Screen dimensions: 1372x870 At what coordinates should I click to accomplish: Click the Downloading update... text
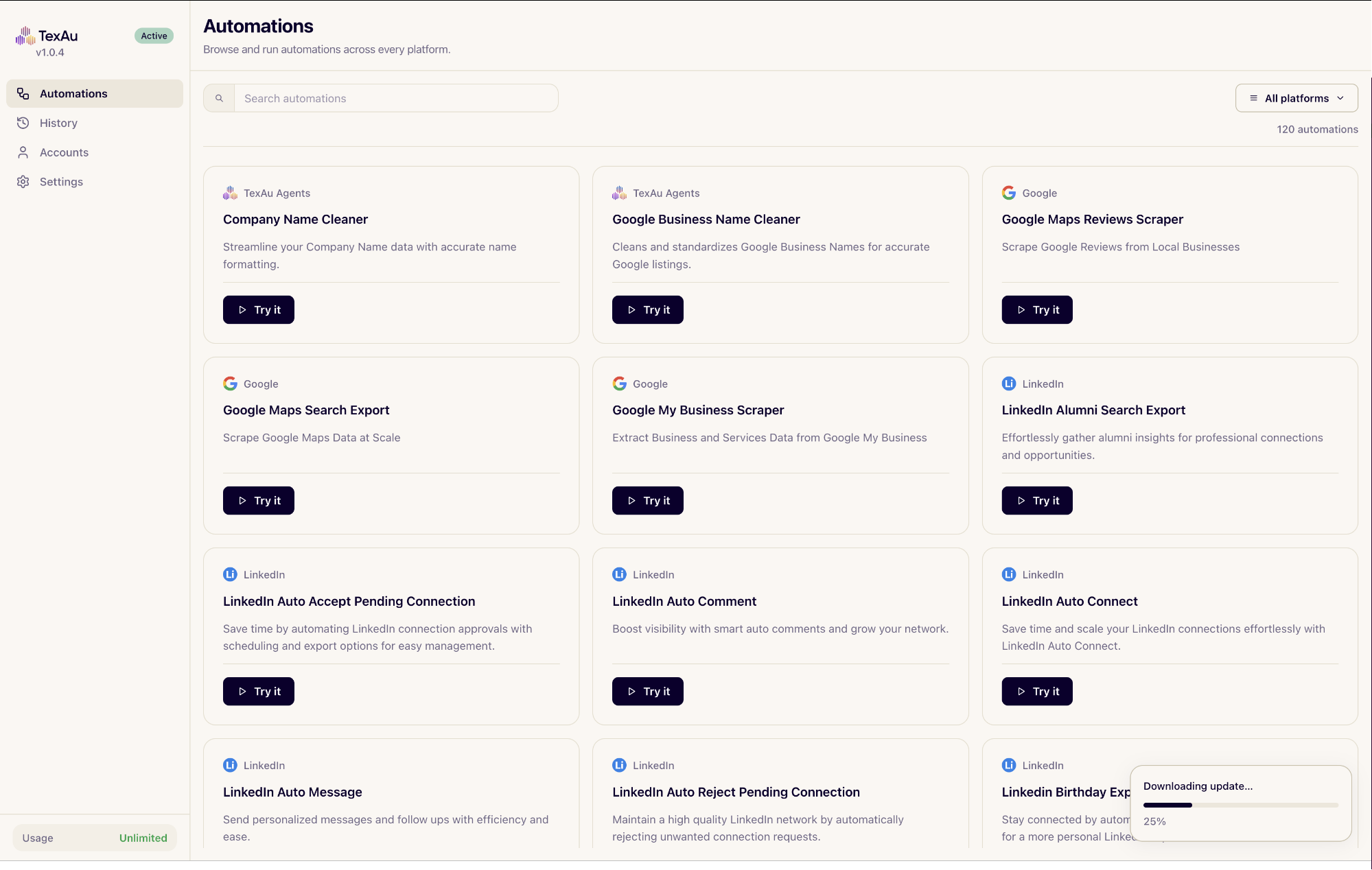1198,786
